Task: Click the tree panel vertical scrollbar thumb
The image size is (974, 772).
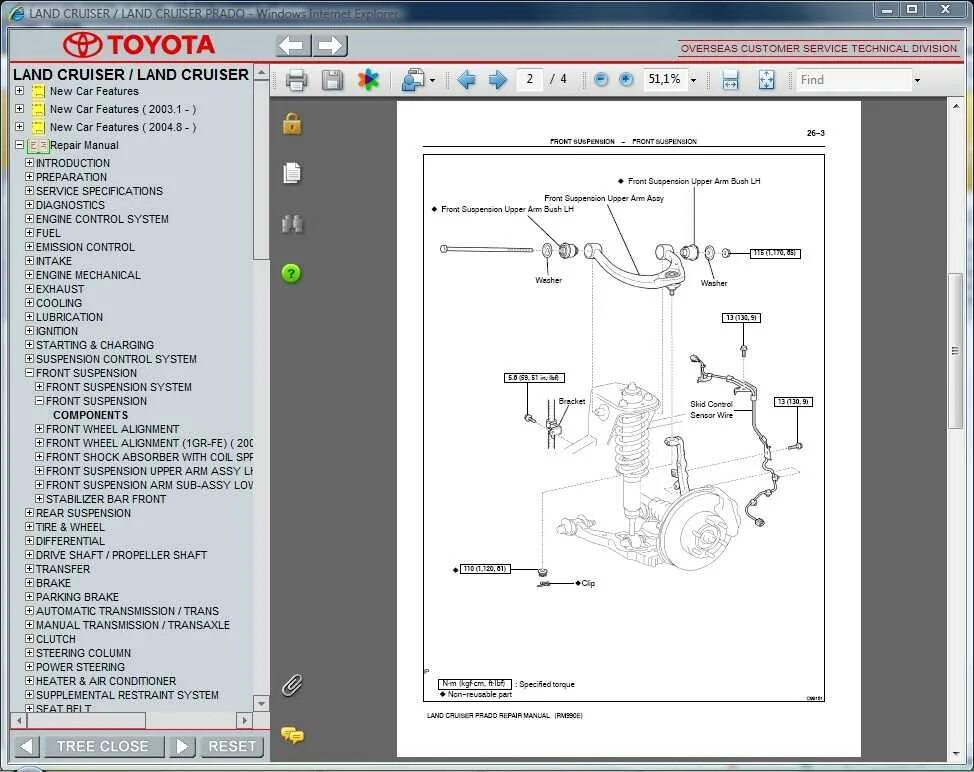Action: point(261,170)
